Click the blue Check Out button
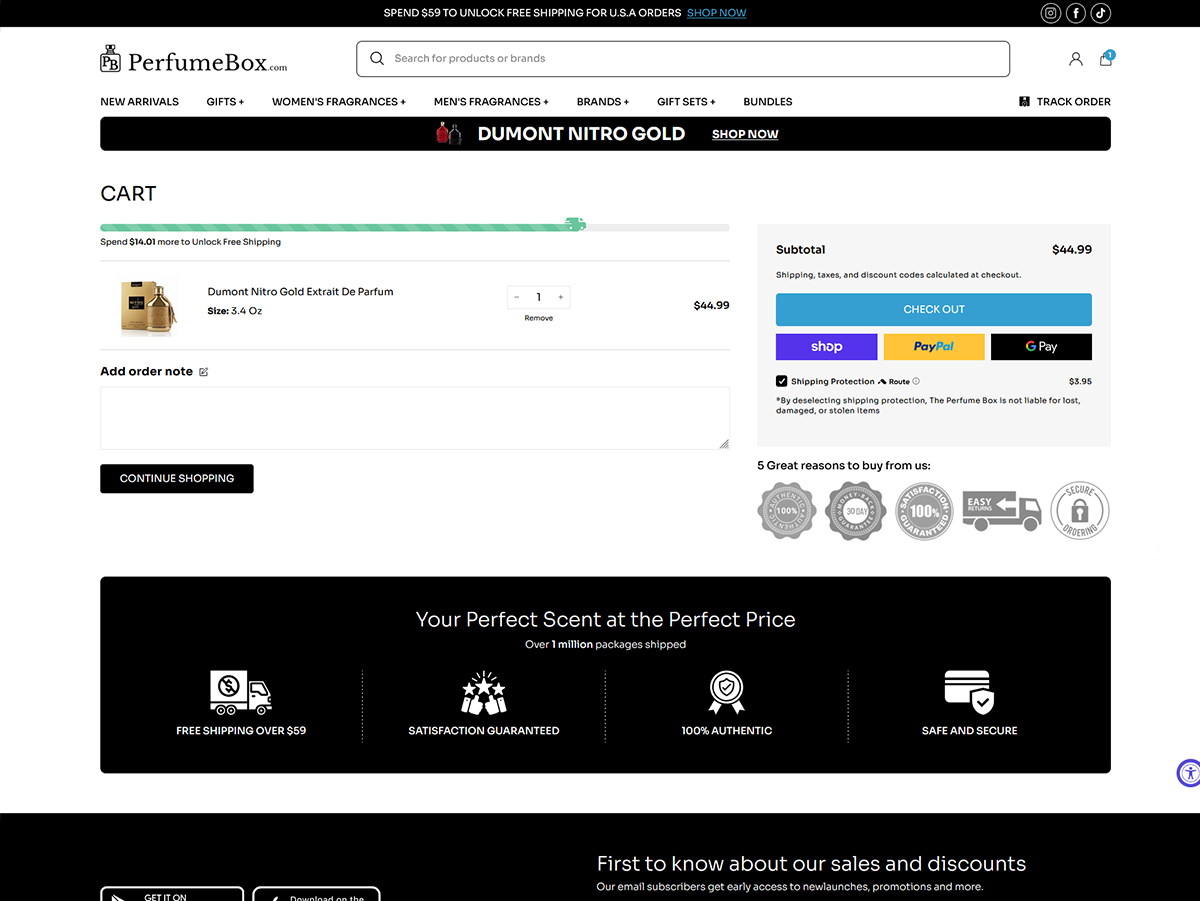Viewport: 1200px width, 901px height. tap(934, 309)
